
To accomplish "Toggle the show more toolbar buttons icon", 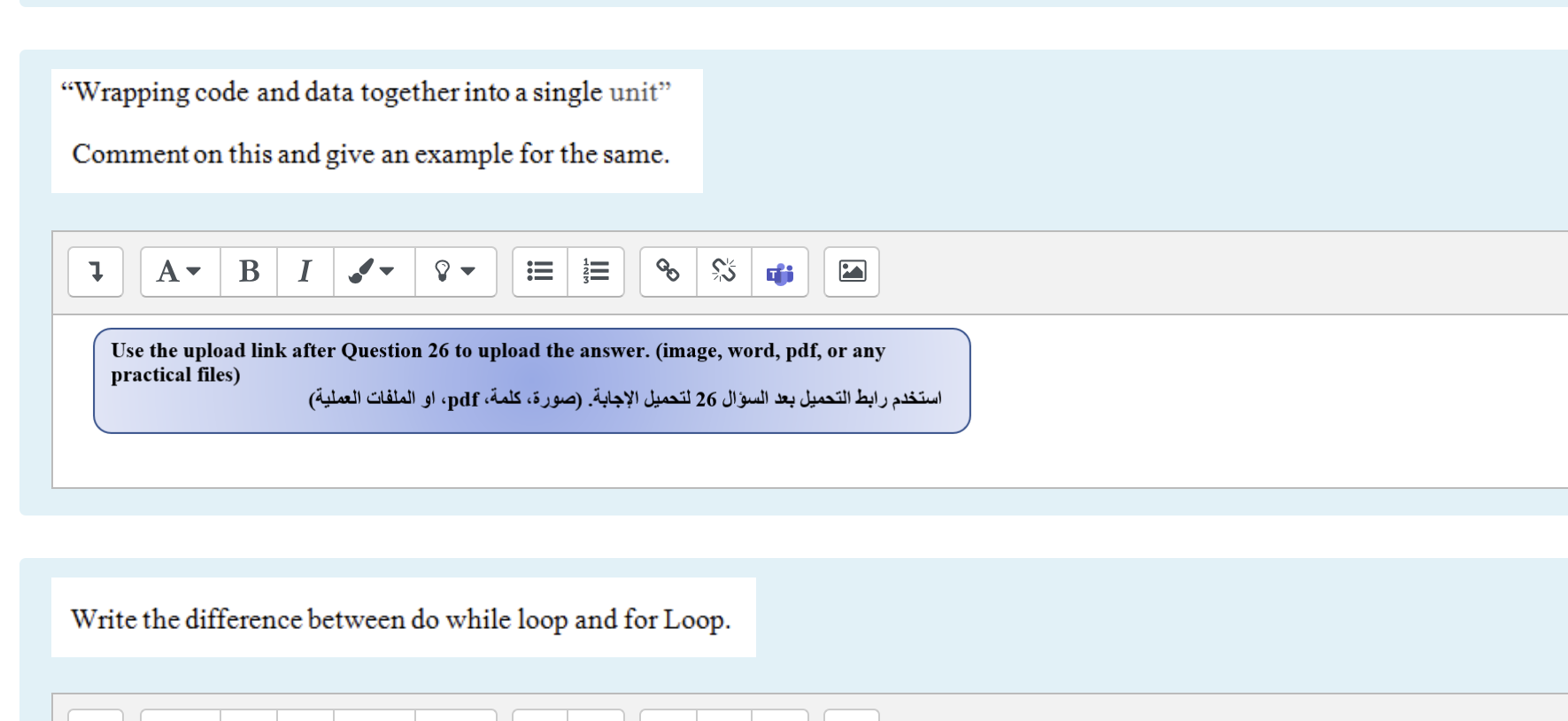I will tap(96, 272).
